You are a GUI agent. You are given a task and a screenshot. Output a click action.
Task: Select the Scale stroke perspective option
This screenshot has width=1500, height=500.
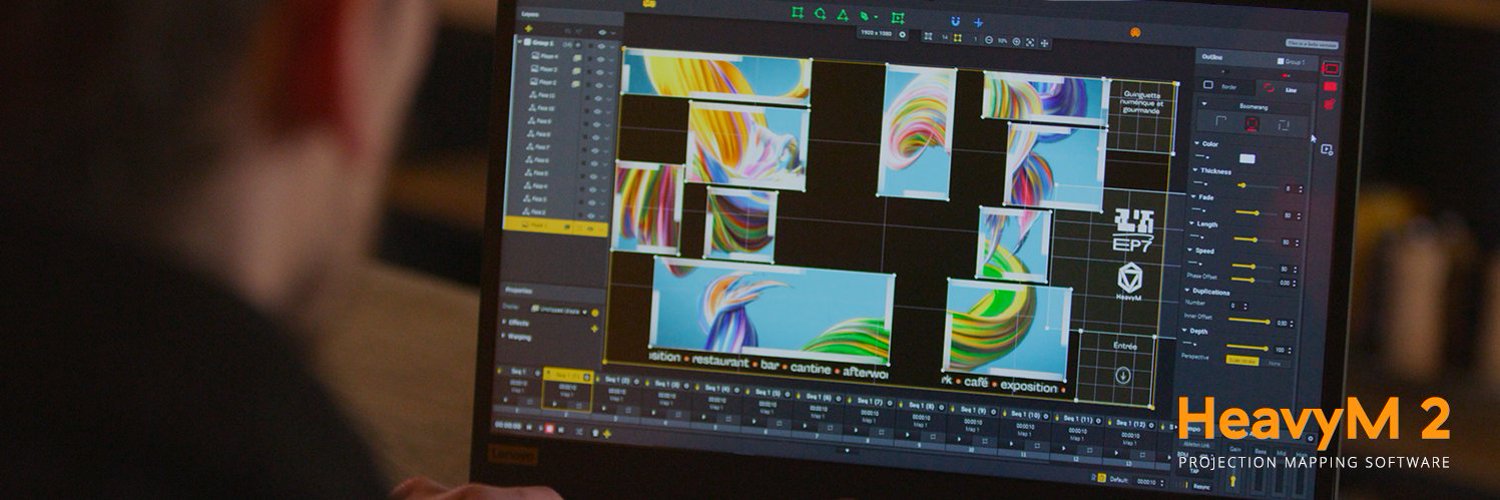pos(1242,361)
